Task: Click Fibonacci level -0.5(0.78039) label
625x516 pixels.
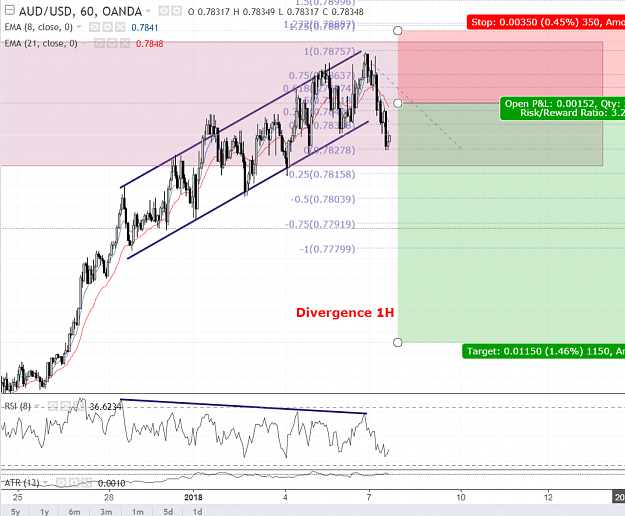Action: point(323,199)
